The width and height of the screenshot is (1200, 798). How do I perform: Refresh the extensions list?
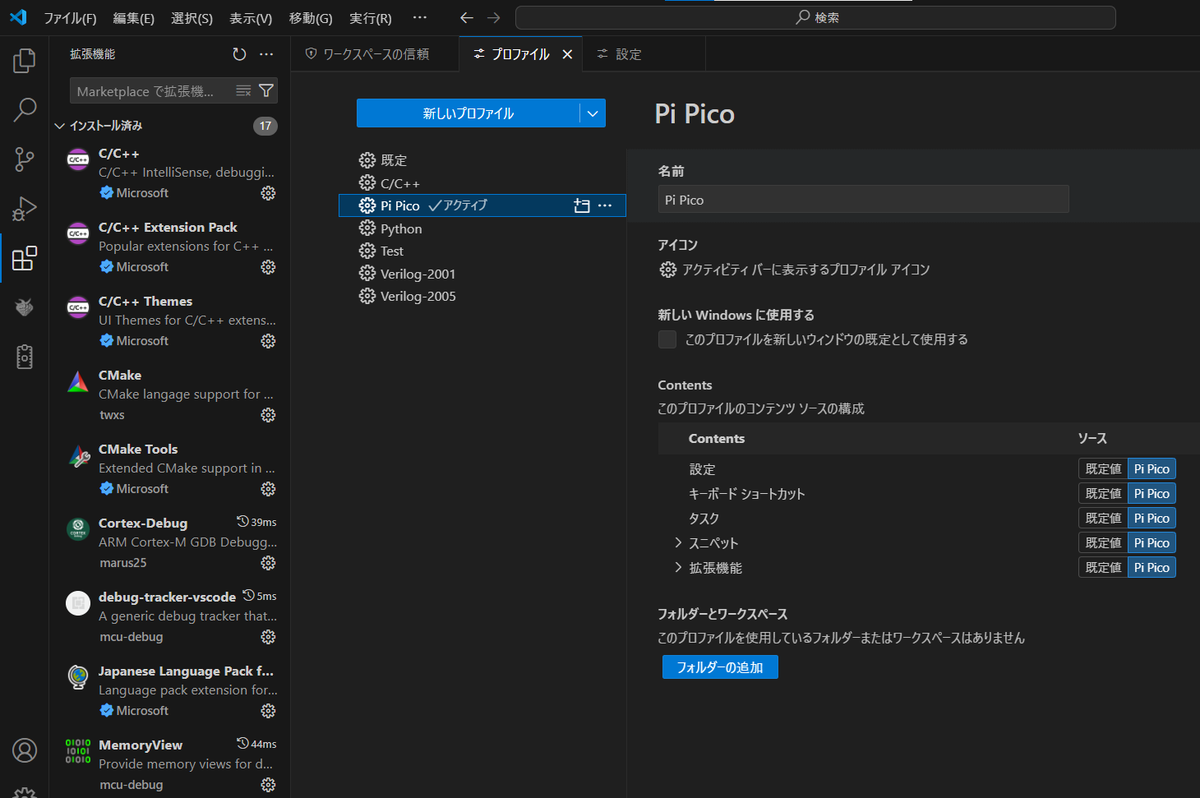click(x=239, y=54)
